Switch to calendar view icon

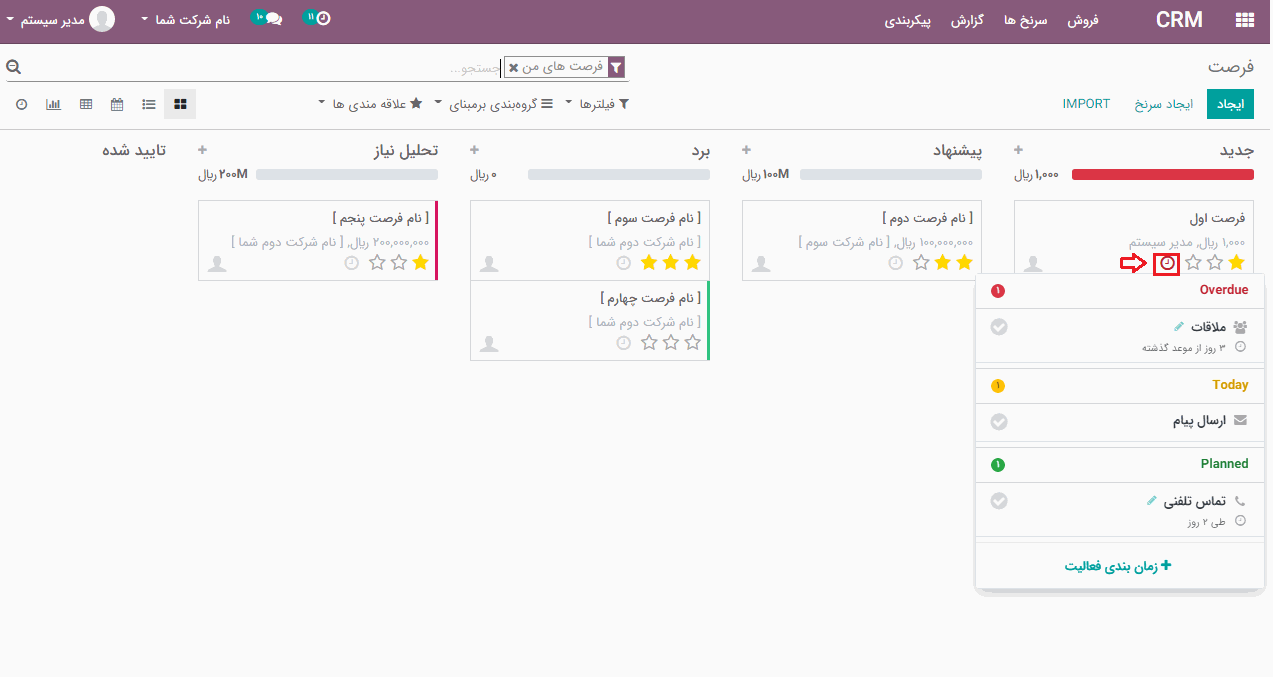point(117,103)
